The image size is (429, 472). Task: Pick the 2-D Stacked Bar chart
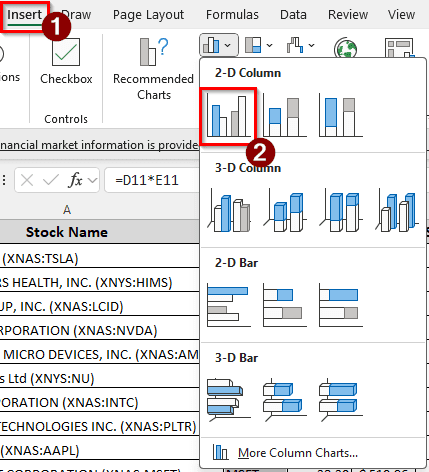(285, 305)
